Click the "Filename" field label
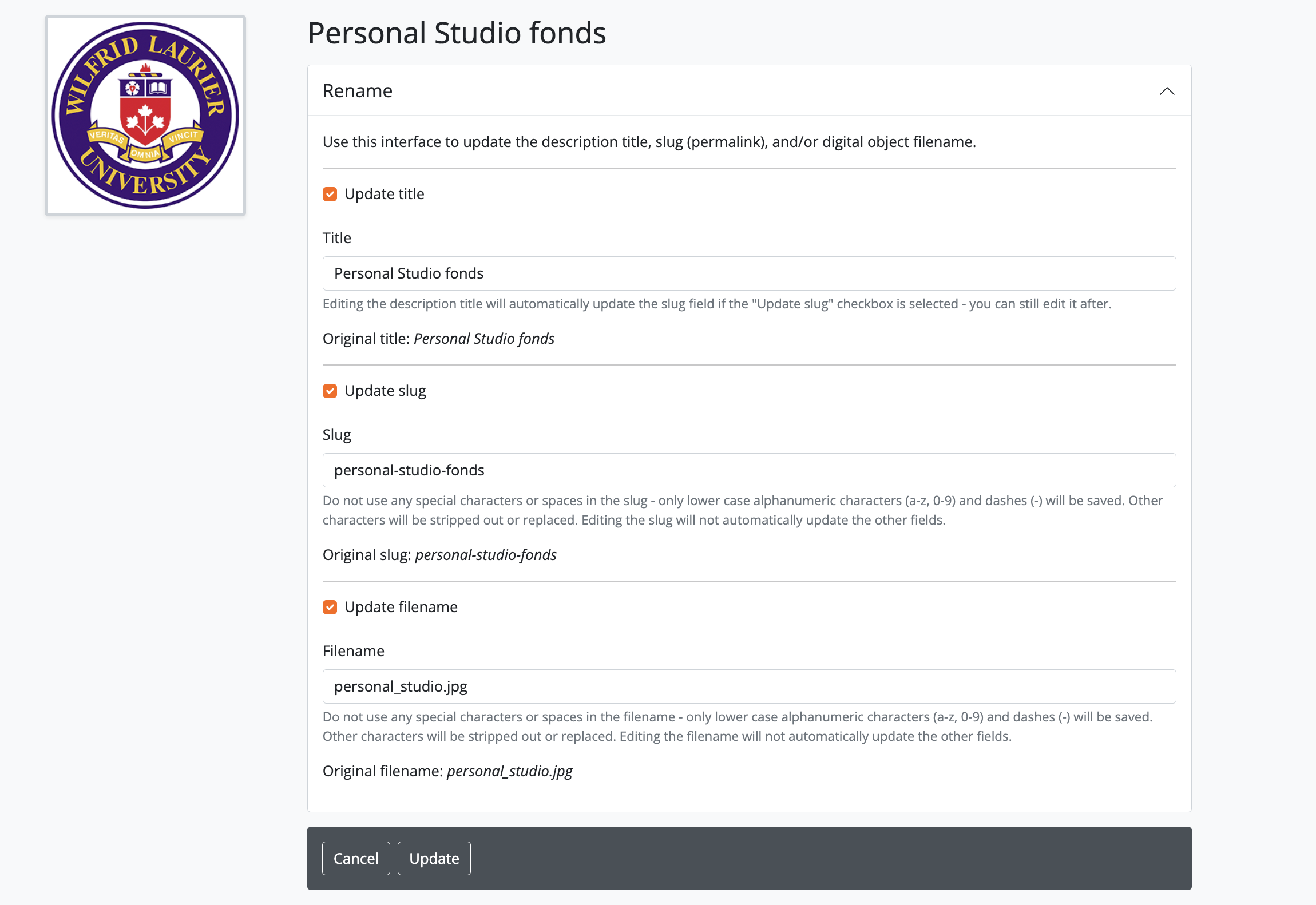The width and height of the screenshot is (1316, 905). (x=354, y=651)
